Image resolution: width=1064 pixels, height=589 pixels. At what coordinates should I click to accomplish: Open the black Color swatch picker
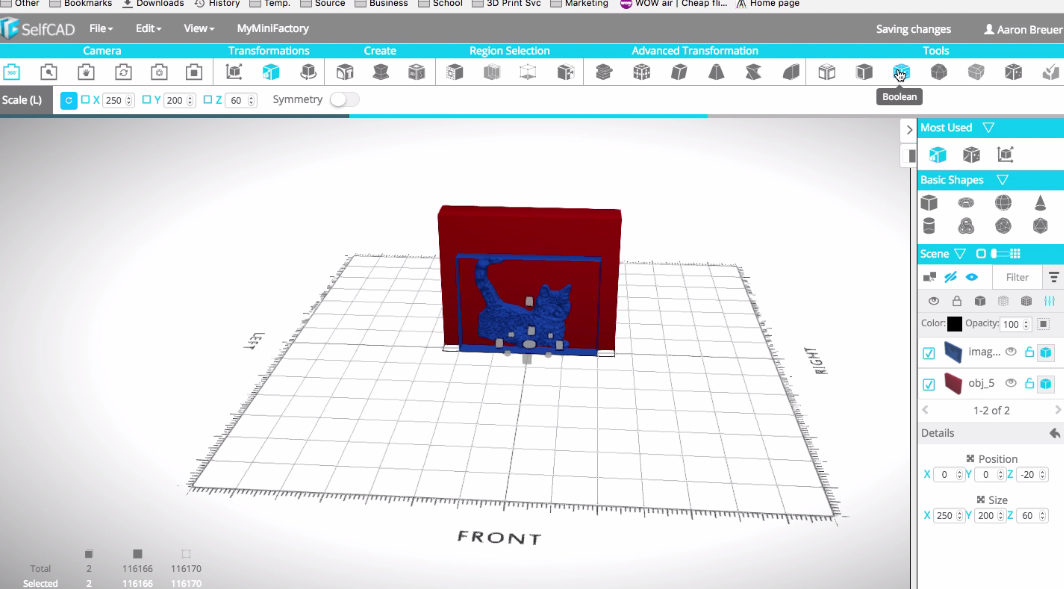954,324
